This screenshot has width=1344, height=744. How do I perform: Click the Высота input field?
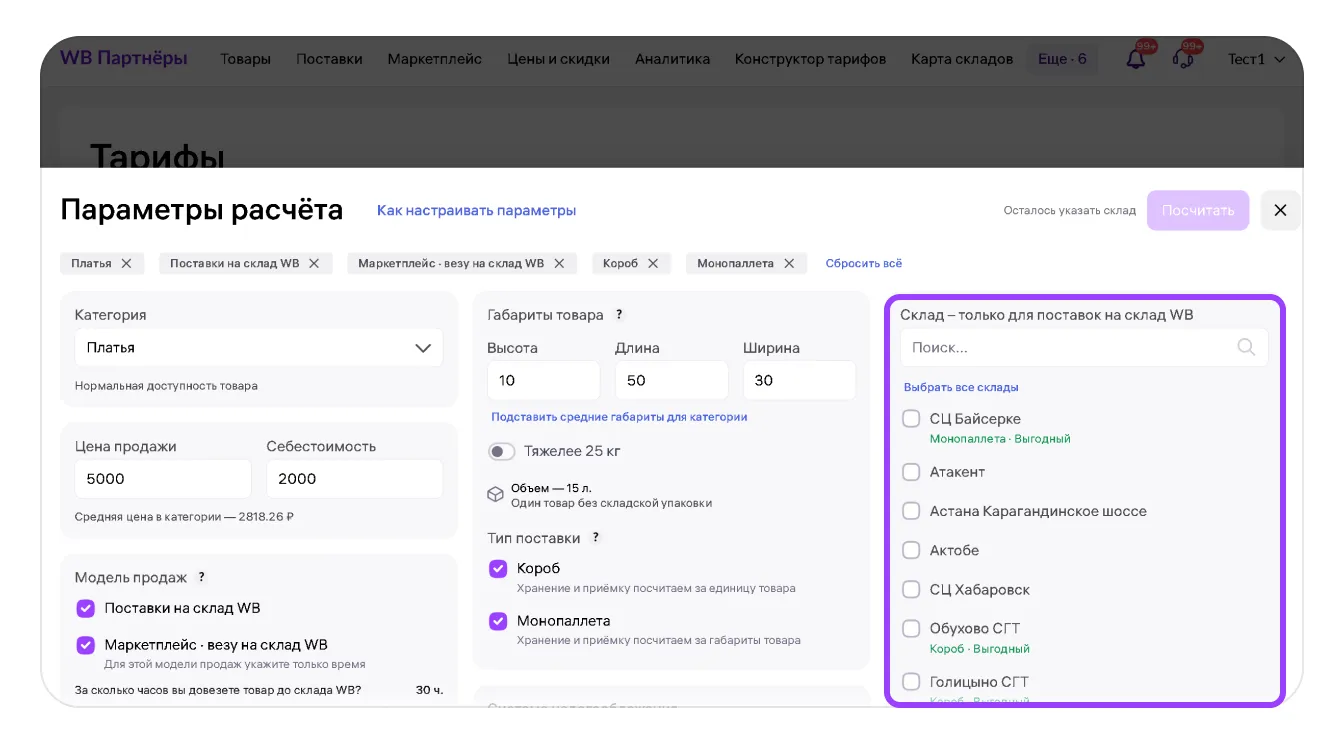(x=544, y=380)
